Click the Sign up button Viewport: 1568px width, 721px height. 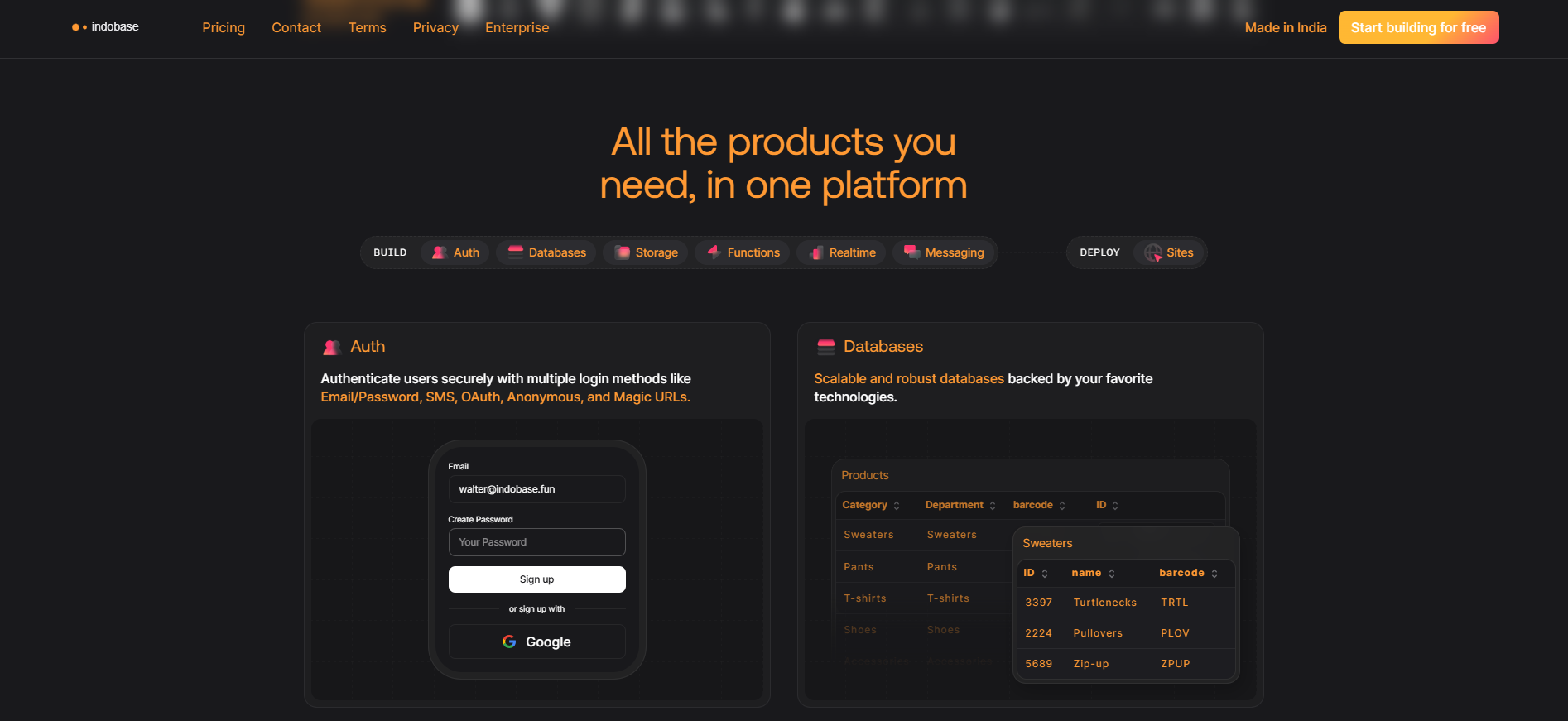[536, 579]
